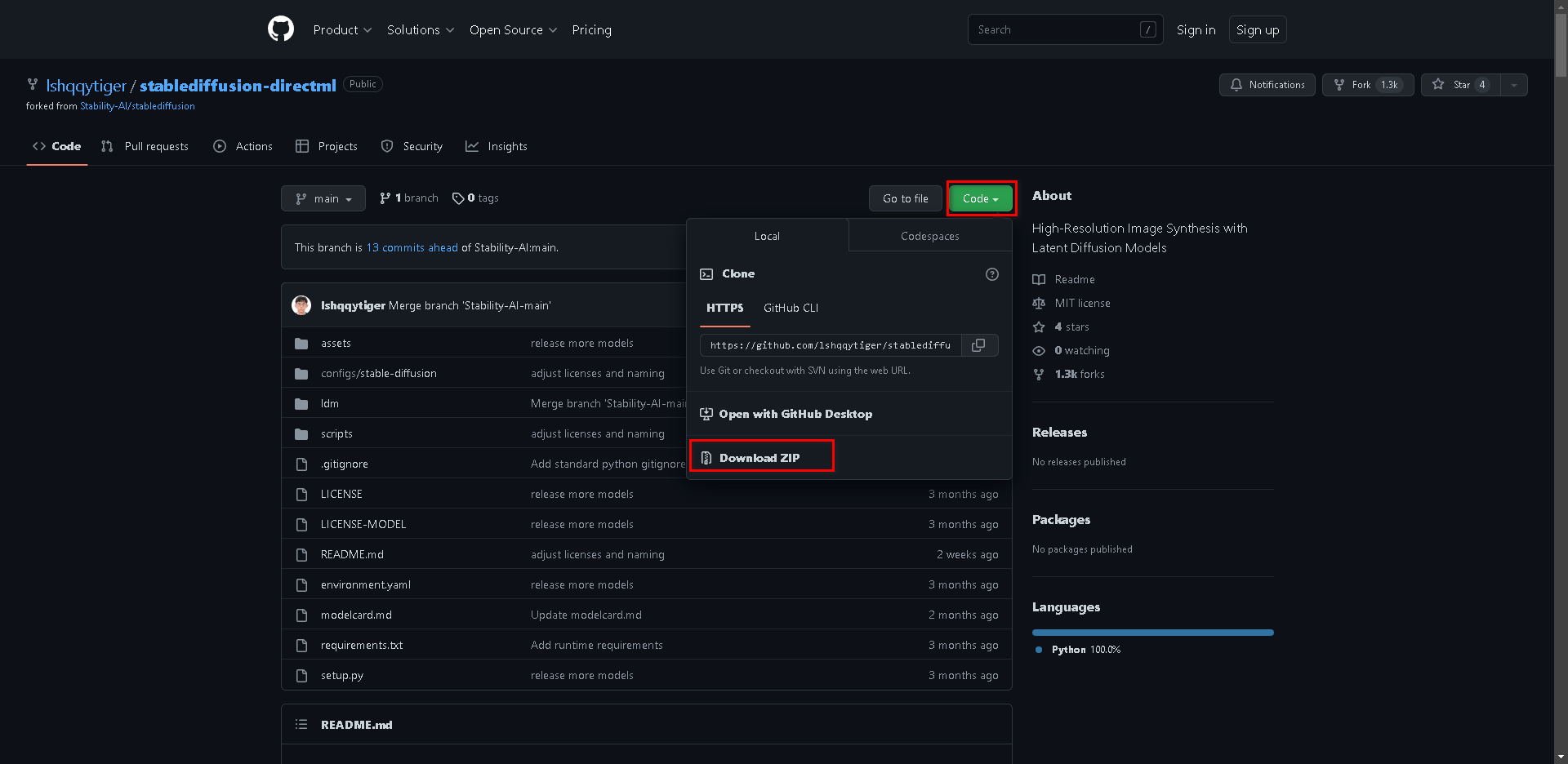The image size is (1568, 764).
Task: Open the stablediffusion-directml repo link
Action: tap(238, 86)
